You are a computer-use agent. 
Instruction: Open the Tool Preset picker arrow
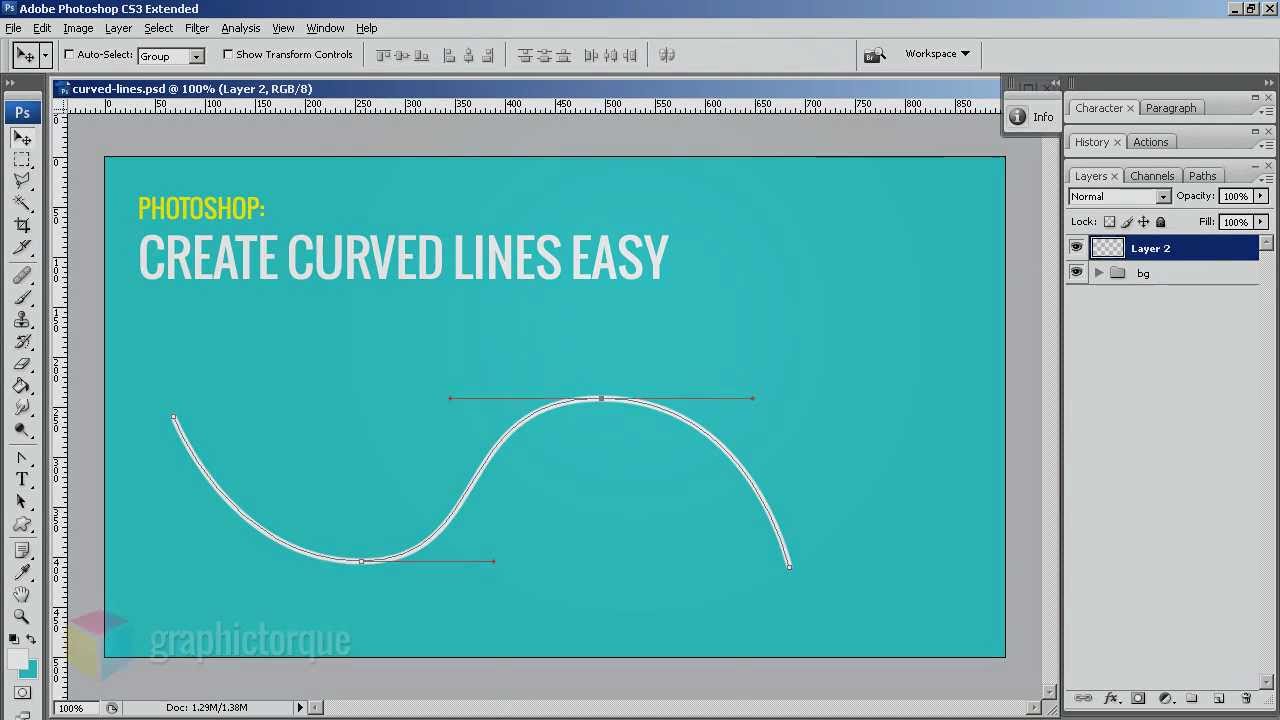pyautogui.click(x=45, y=56)
